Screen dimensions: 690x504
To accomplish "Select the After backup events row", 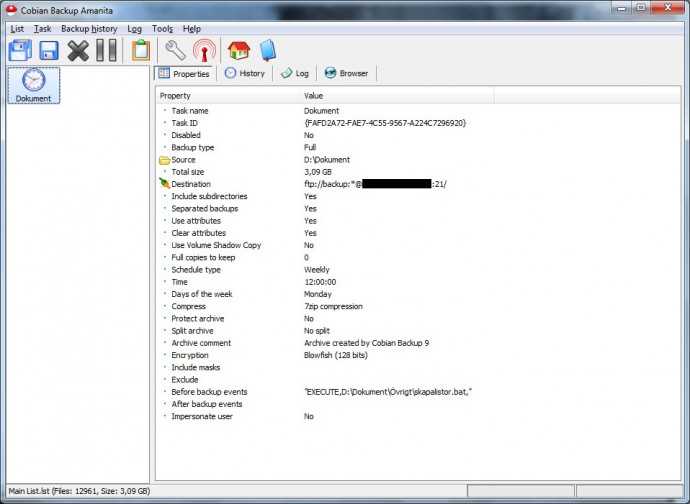I will pyautogui.click(x=418, y=404).
